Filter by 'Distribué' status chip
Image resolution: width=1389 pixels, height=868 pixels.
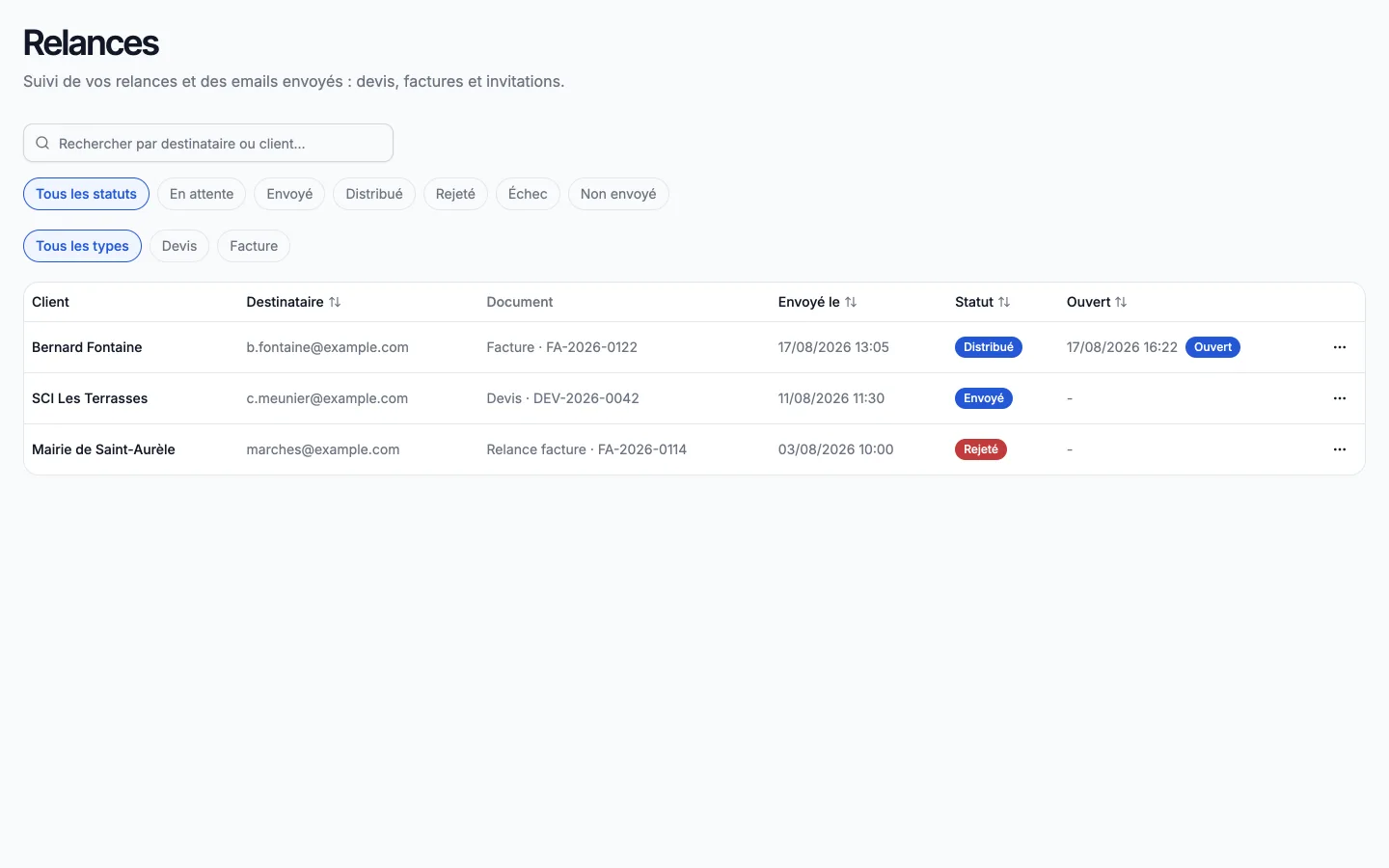[374, 194]
